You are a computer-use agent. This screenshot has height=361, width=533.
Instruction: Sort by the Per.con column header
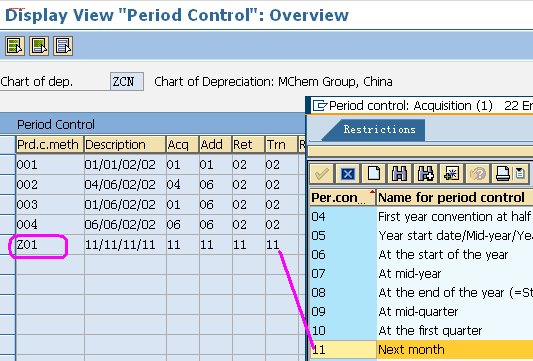(x=343, y=197)
